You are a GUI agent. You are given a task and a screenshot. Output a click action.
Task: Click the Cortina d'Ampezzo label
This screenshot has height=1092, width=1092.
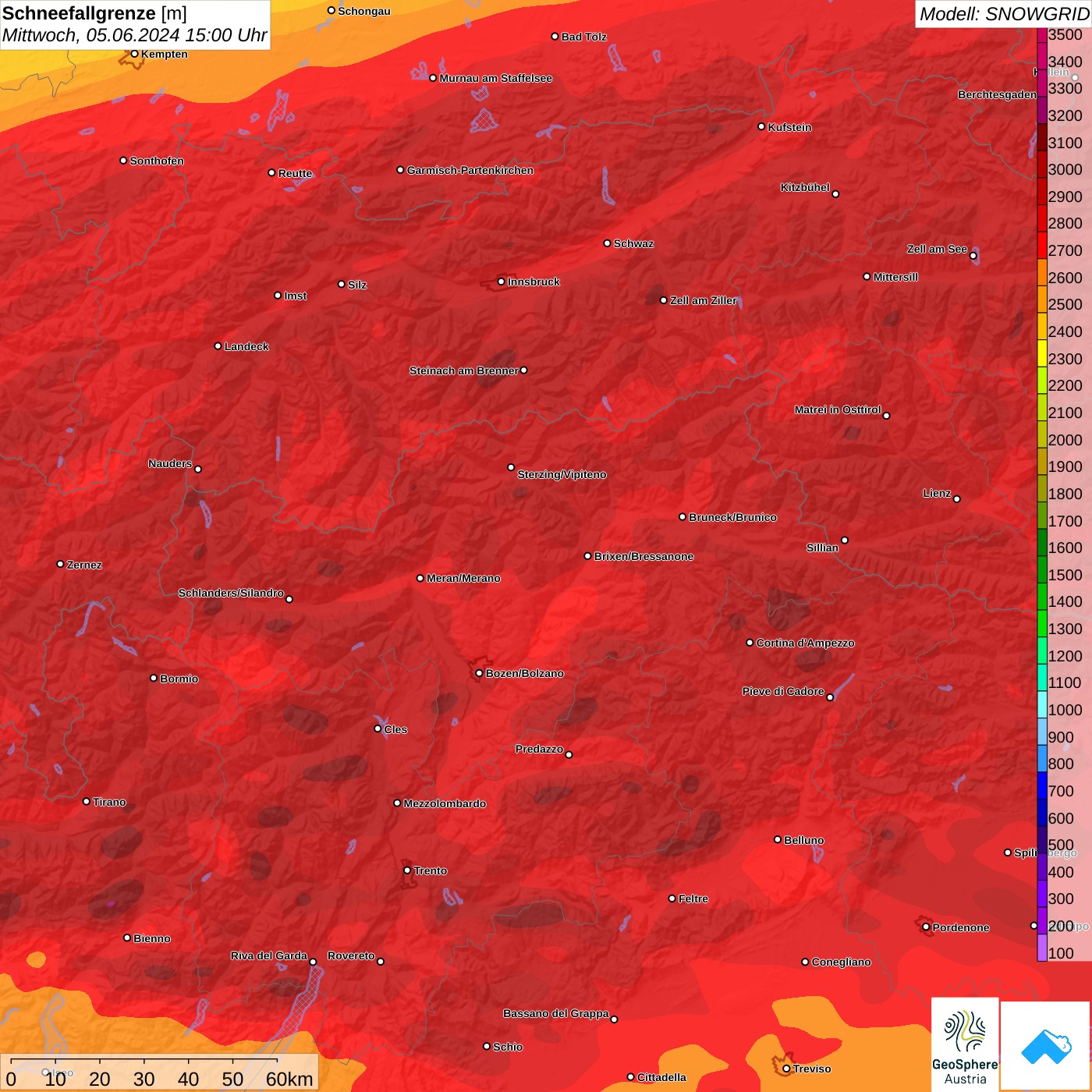point(805,643)
